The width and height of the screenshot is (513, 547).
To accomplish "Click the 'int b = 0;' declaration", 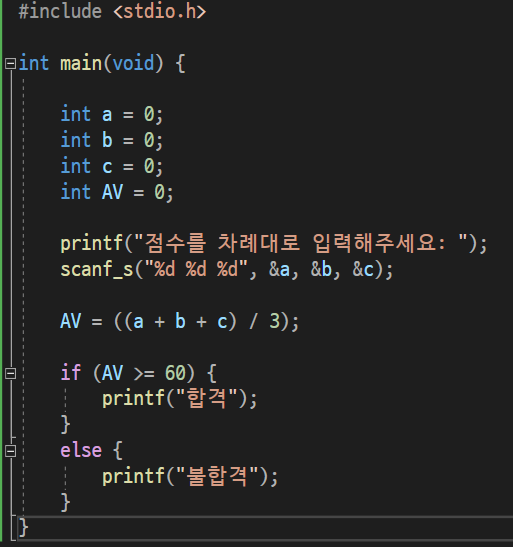I will [112, 140].
